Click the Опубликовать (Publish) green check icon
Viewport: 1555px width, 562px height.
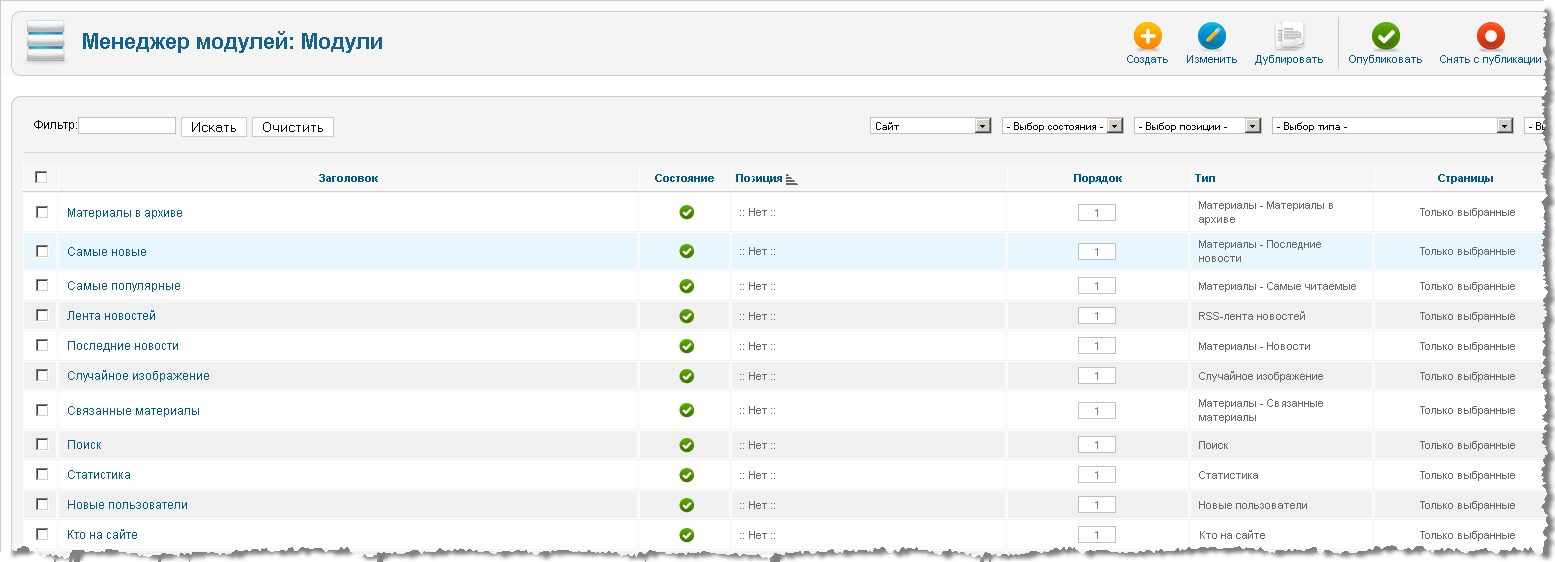[1385, 37]
